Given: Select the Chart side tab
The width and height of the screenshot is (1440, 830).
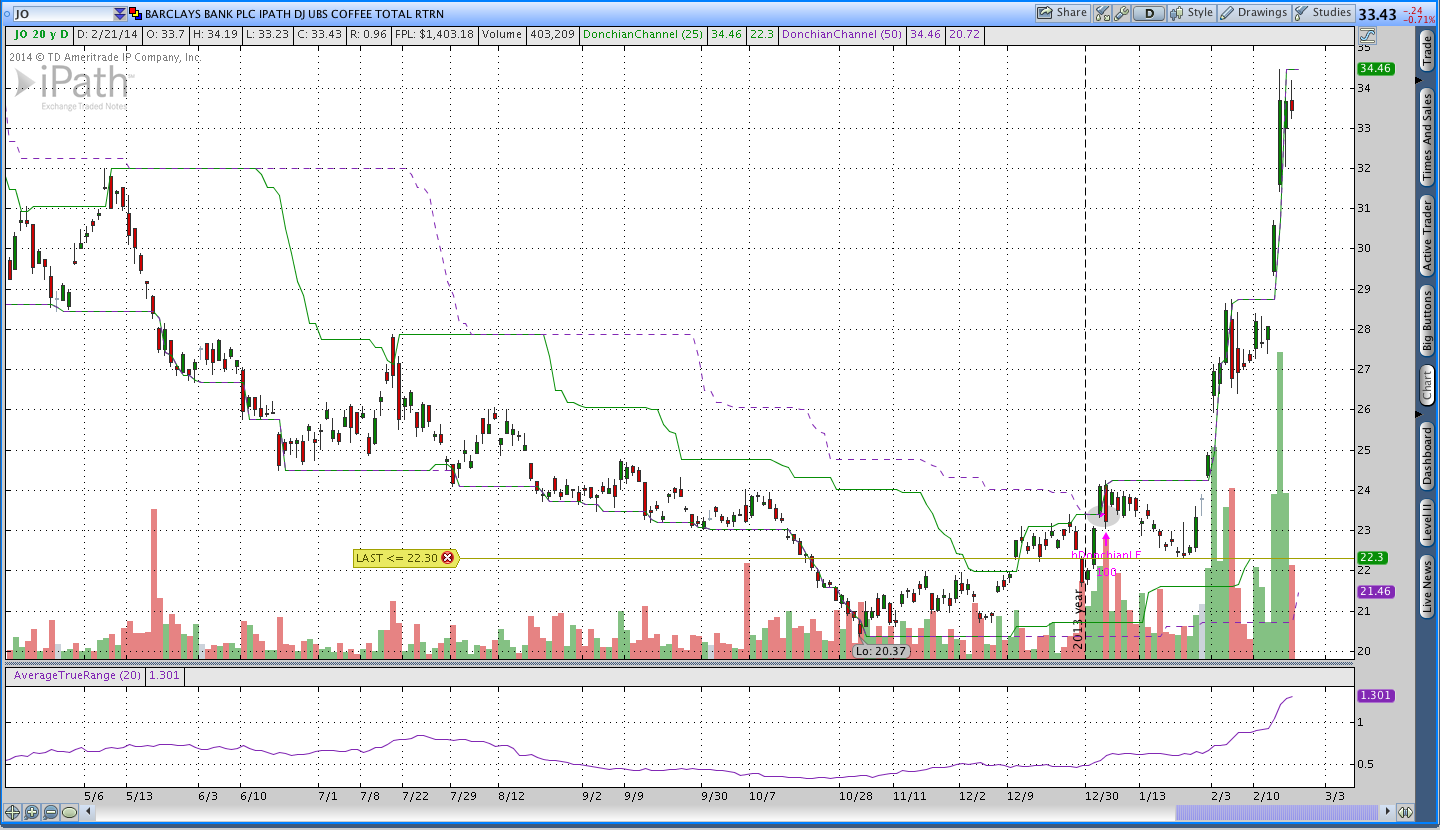Looking at the screenshot, I should [1427, 384].
